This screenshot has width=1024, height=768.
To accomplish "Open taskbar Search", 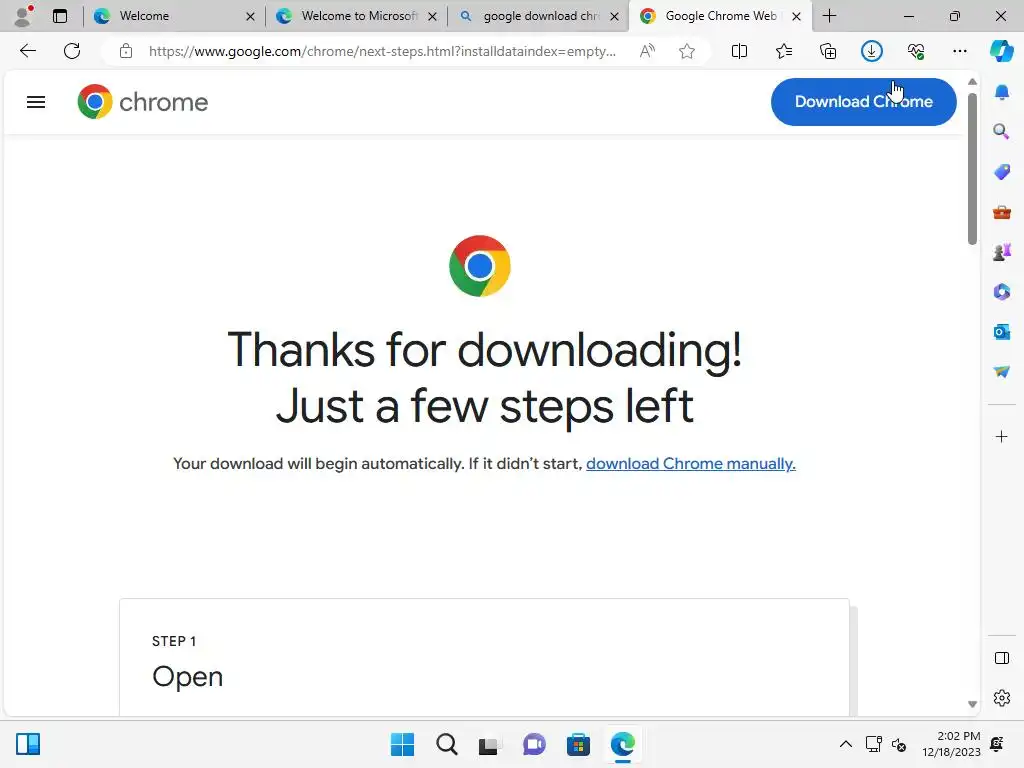I will [x=447, y=744].
